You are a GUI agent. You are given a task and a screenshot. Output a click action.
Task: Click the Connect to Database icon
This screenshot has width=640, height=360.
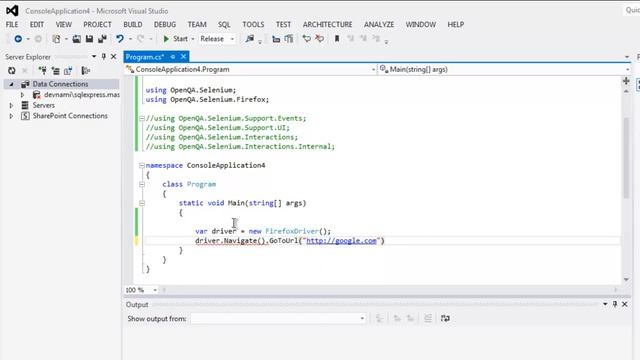42,71
